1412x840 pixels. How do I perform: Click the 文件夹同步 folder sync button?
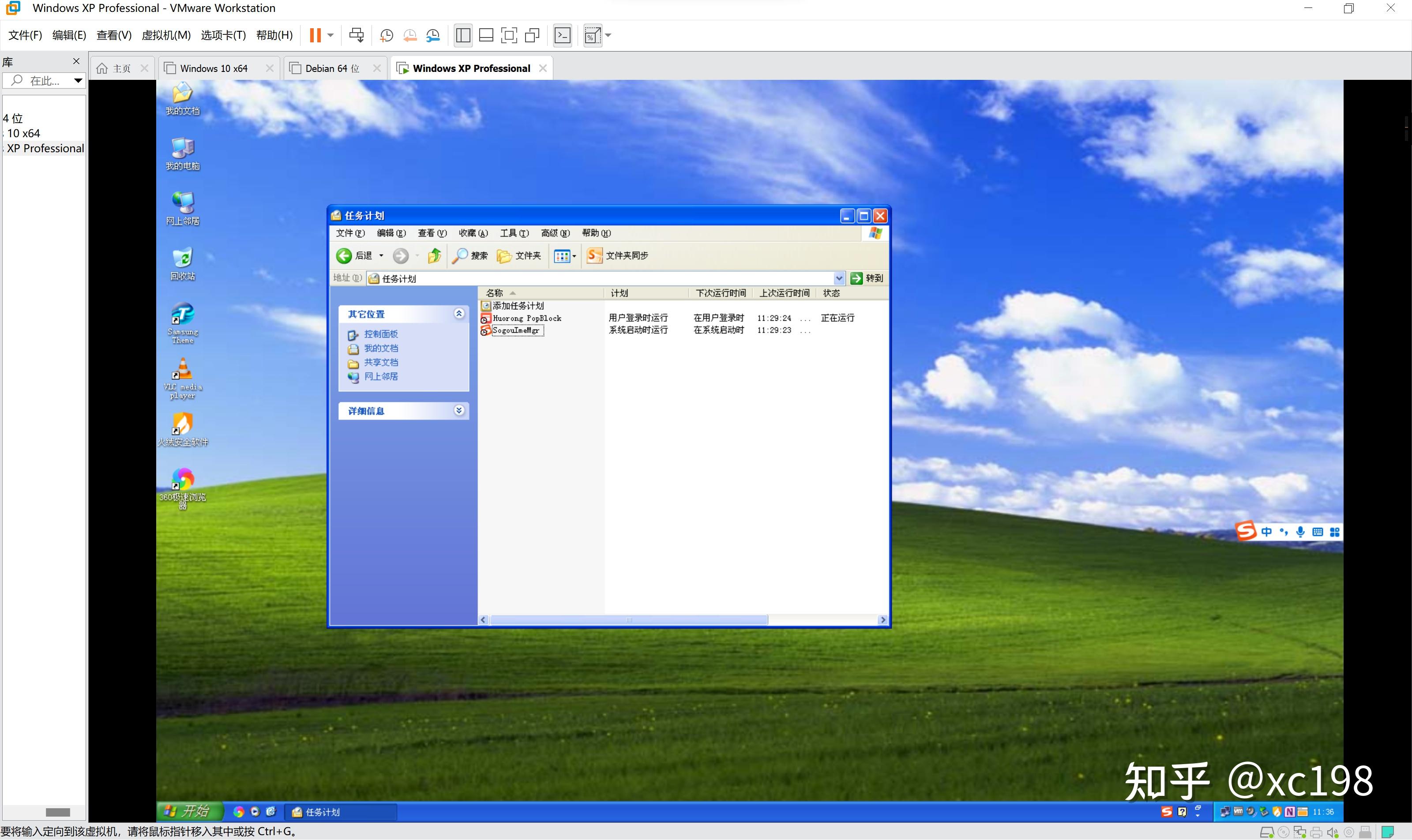point(618,256)
